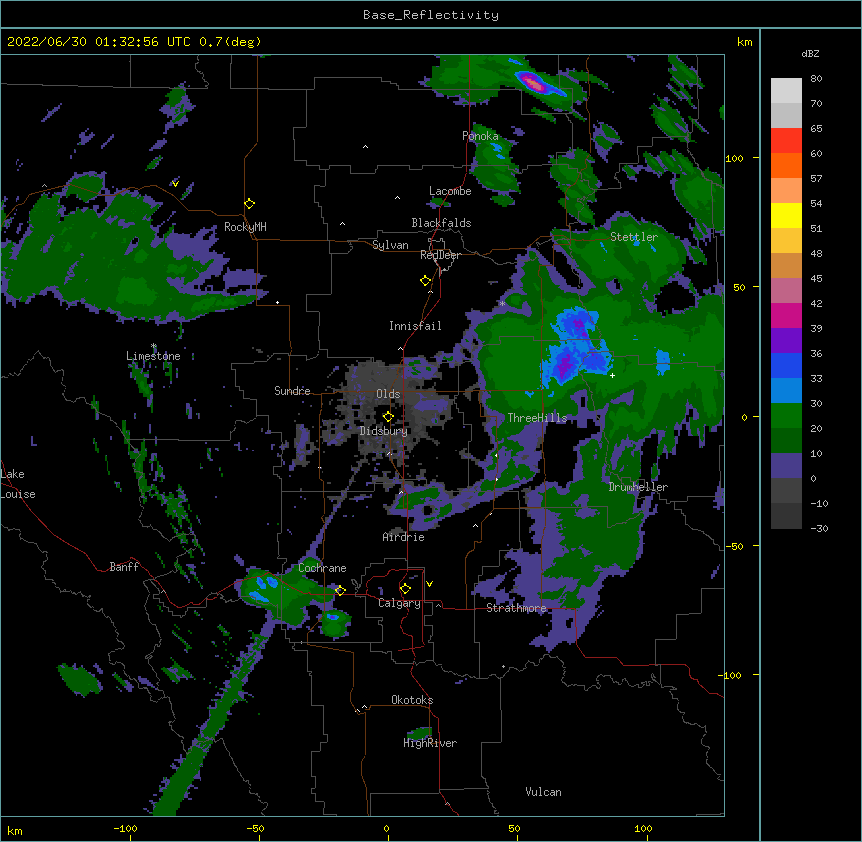This screenshot has width=862, height=842.
Task: Click the yellow V marker northwest of RockyMH
Action: (175, 184)
